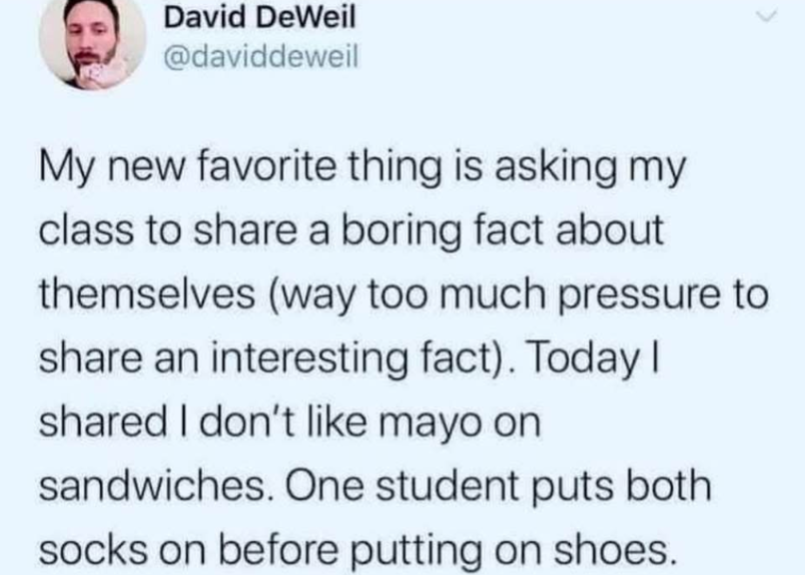Click the word 'student' in the tweet

point(447,486)
